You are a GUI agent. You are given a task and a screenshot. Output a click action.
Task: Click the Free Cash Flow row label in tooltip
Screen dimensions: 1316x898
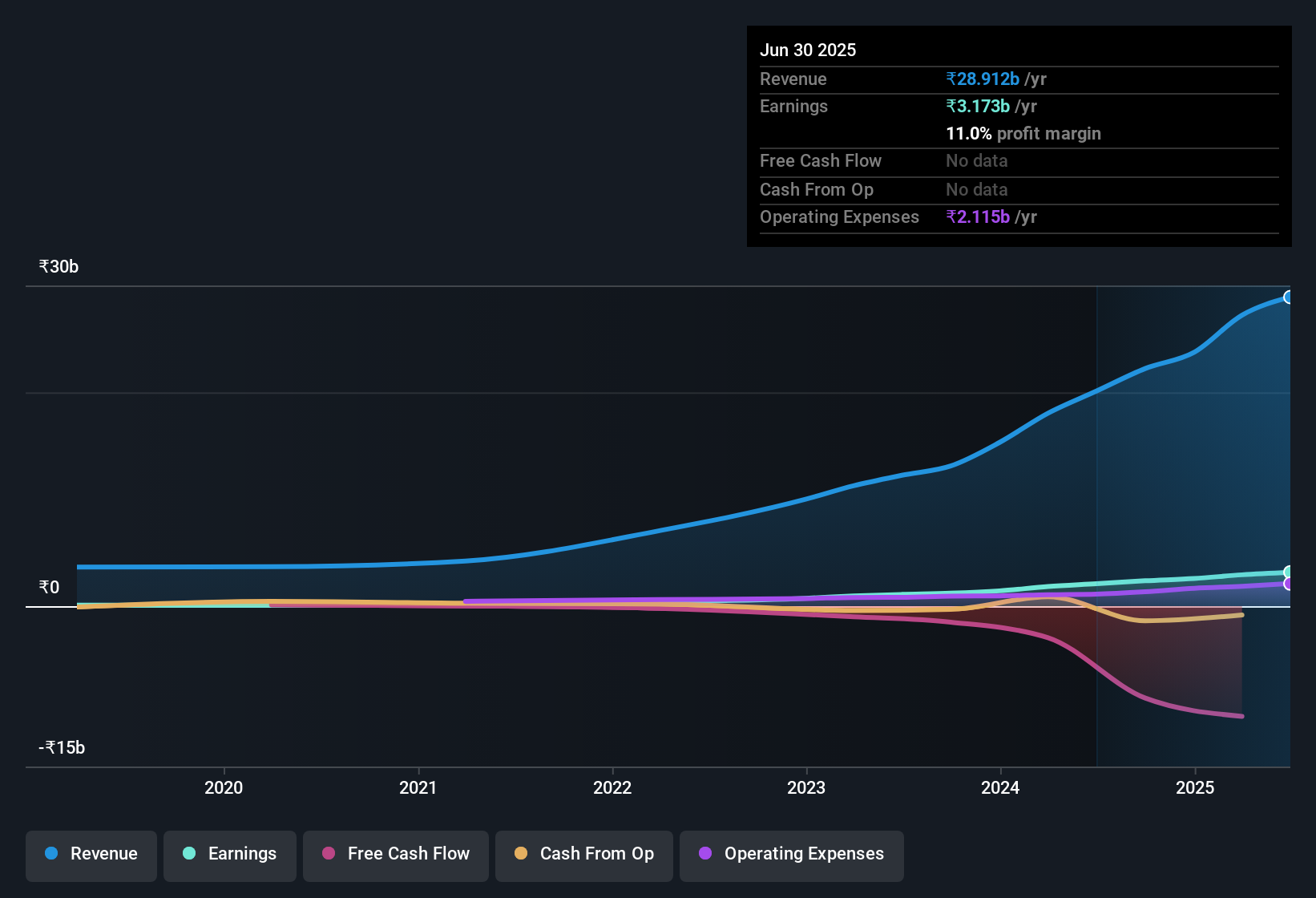click(821, 160)
